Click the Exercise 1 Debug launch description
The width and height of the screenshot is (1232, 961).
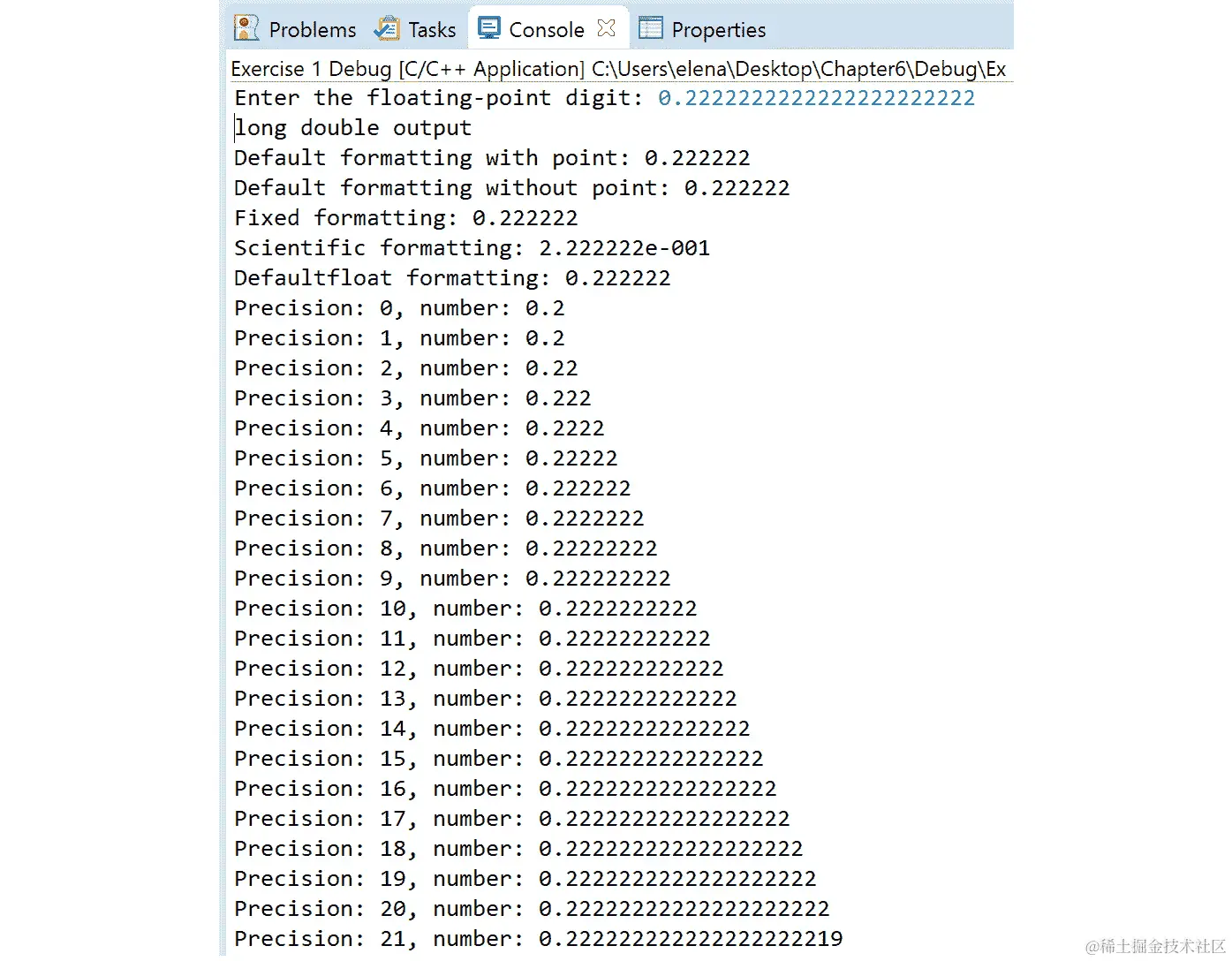click(x=618, y=69)
